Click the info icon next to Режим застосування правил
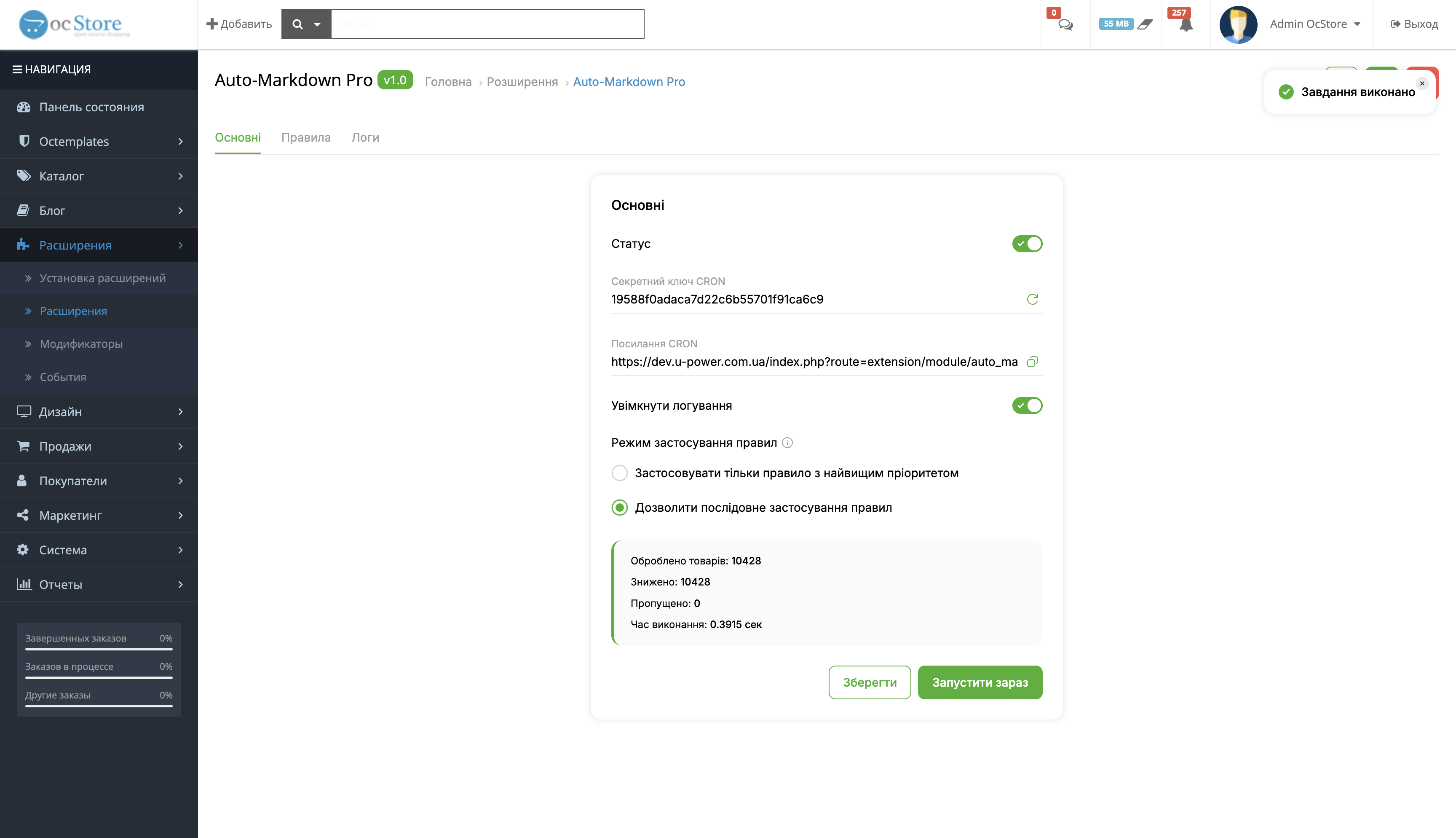Screen dimensions: 1456x838 coord(788,443)
